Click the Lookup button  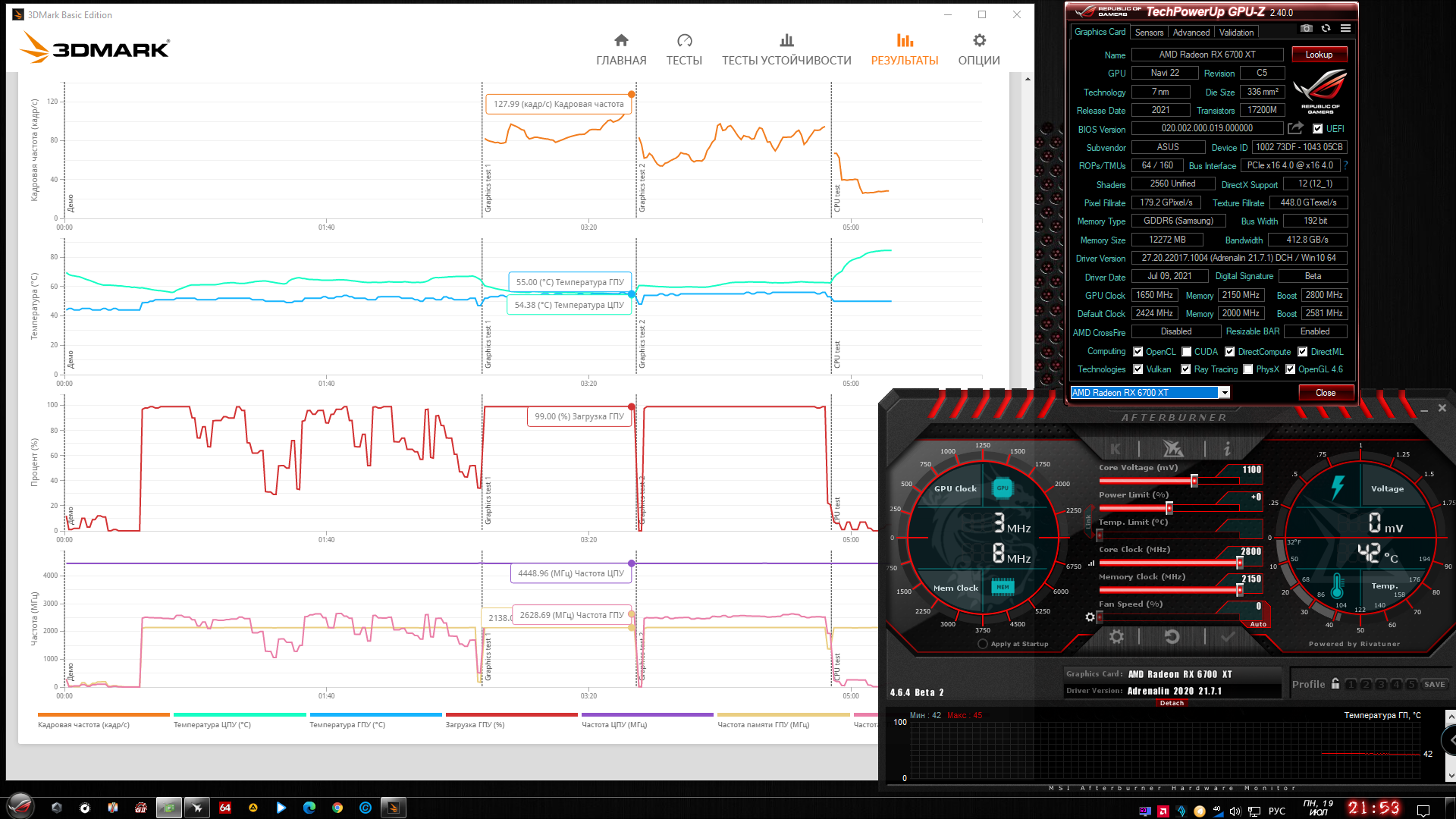(x=1319, y=55)
